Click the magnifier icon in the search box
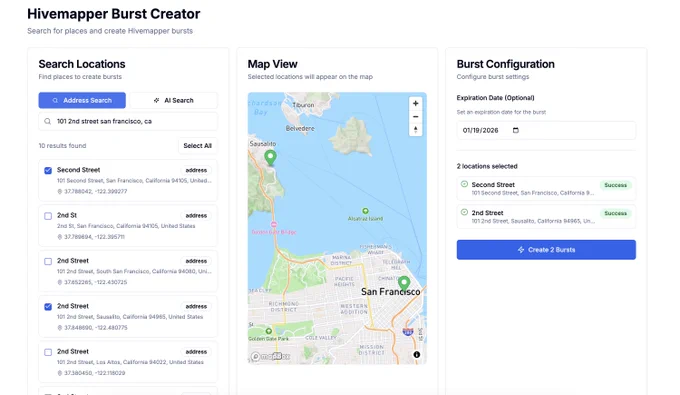The width and height of the screenshot is (680, 395). click(x=48, y=121)
